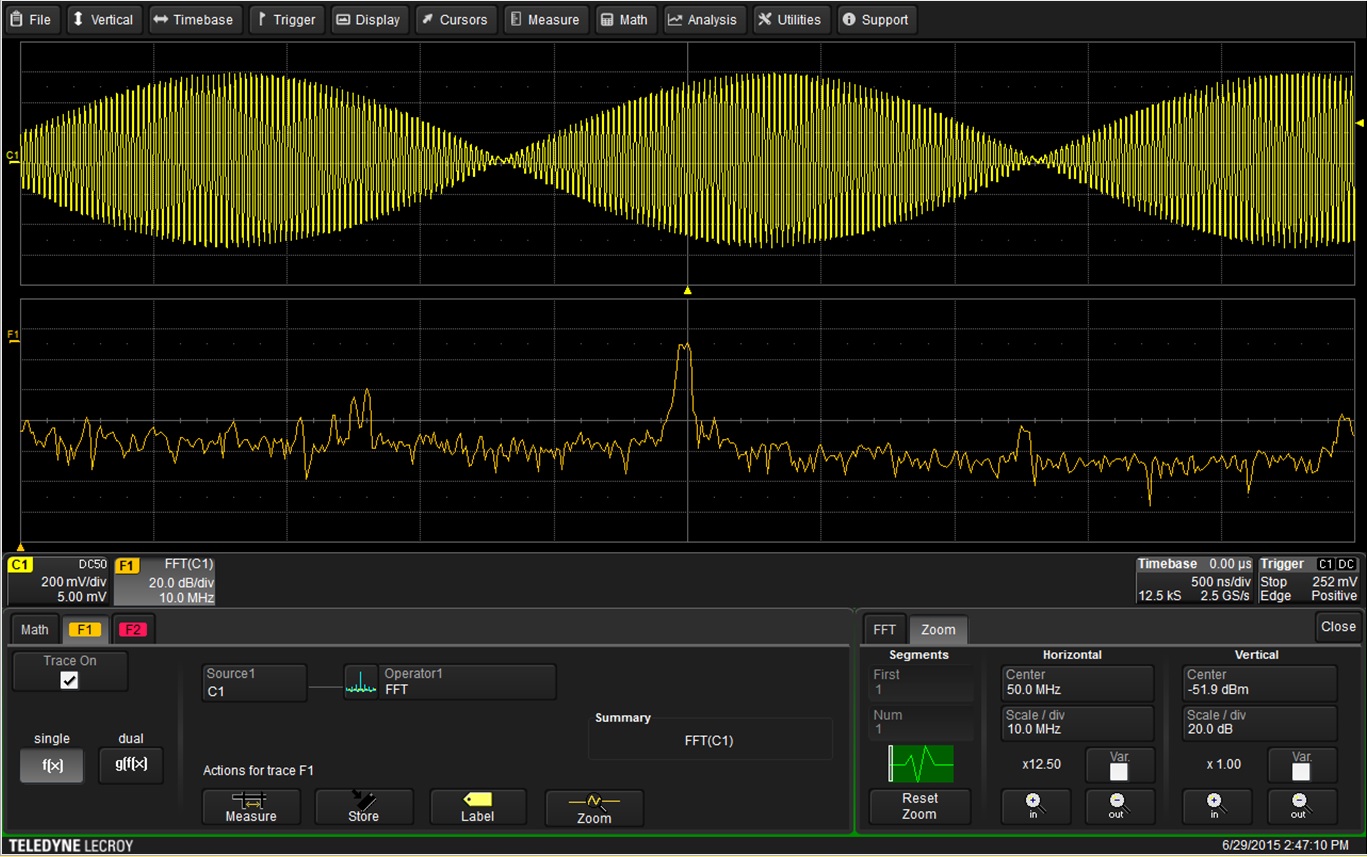
Task: Open the Analysis menu
Action: click(704, 19)
